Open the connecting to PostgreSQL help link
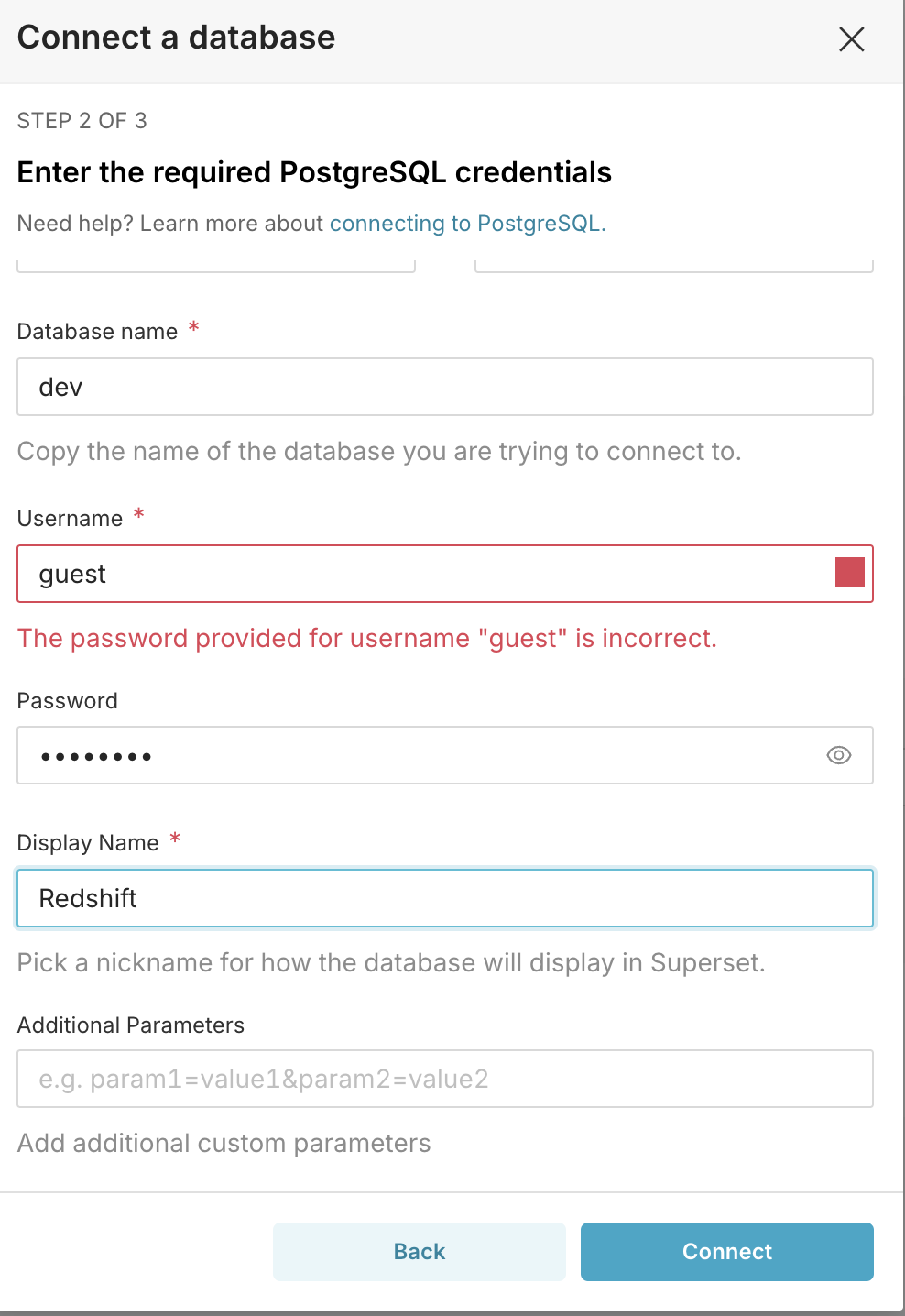905x1316 pixels. [467, 224]
